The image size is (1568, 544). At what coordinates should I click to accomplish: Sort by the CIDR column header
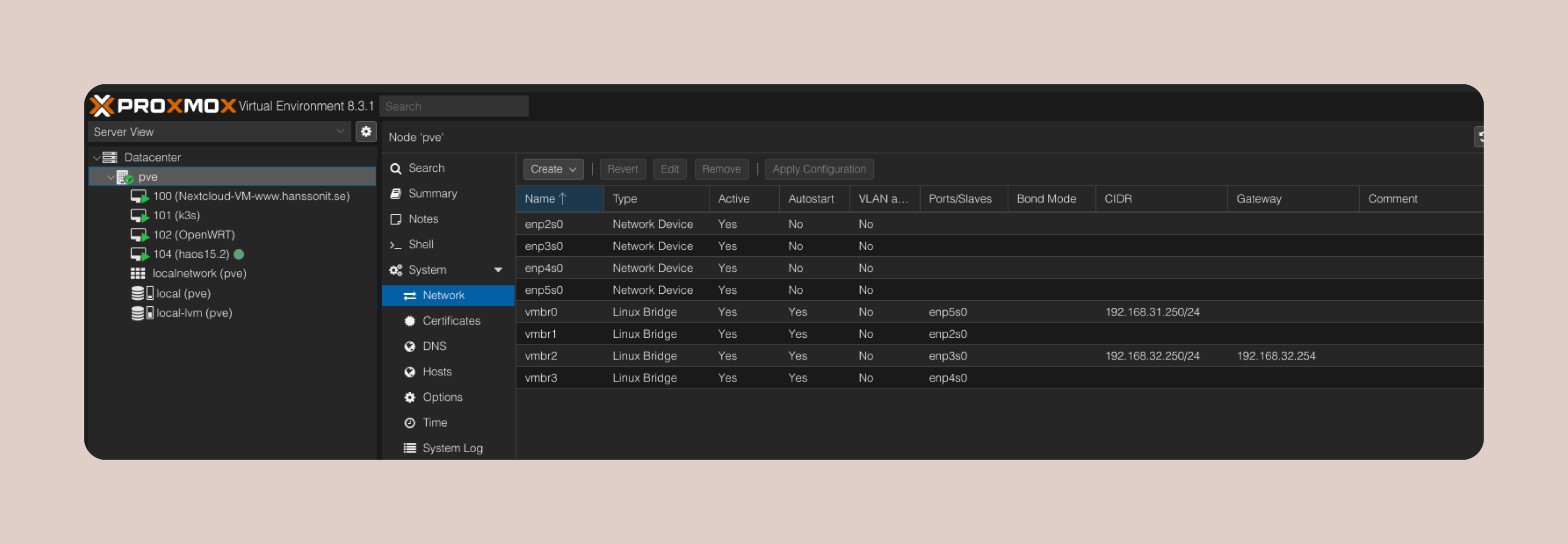tap(1161, 199)
